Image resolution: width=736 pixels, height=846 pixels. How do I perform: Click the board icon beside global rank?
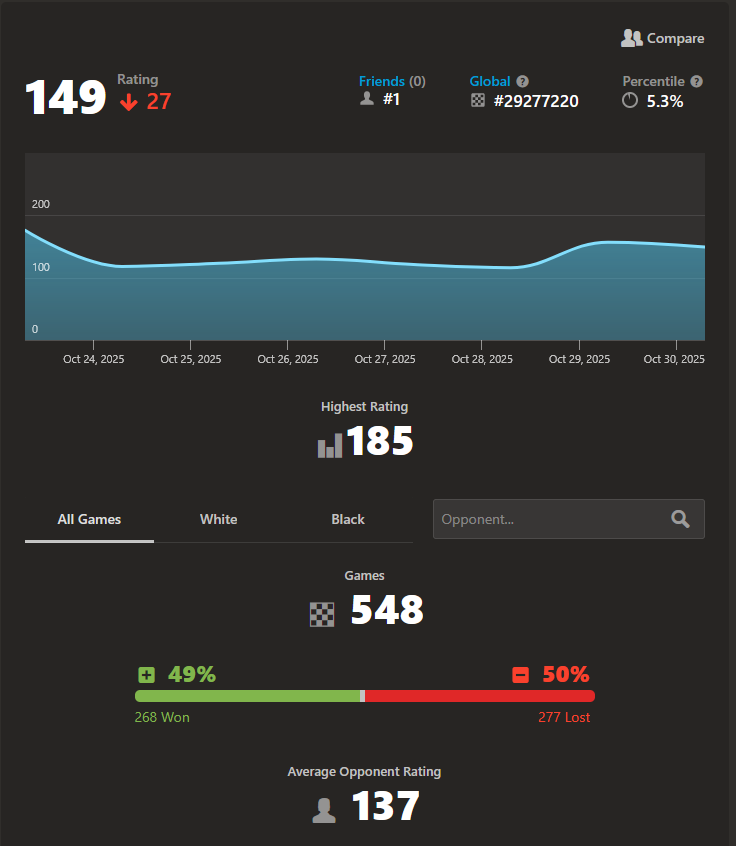[x=478, y=100]
